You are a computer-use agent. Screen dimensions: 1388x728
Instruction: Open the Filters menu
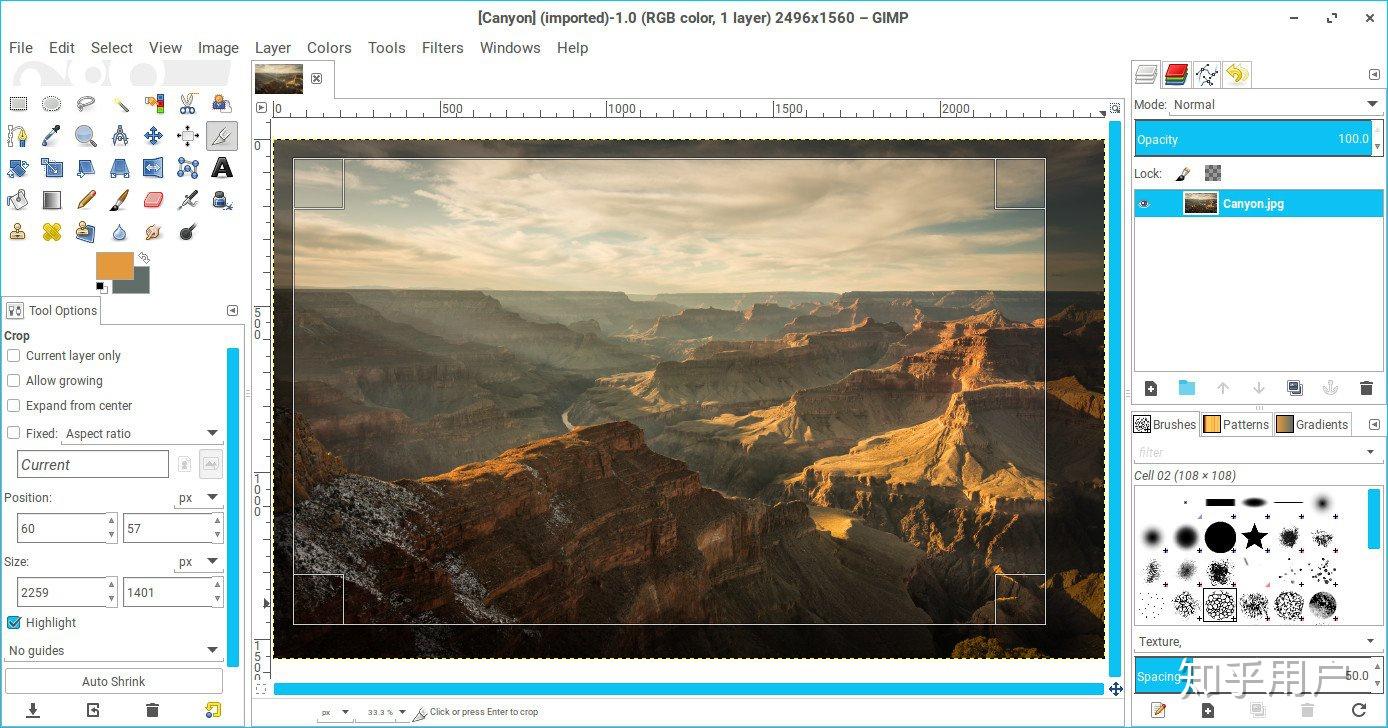(442, 47)
